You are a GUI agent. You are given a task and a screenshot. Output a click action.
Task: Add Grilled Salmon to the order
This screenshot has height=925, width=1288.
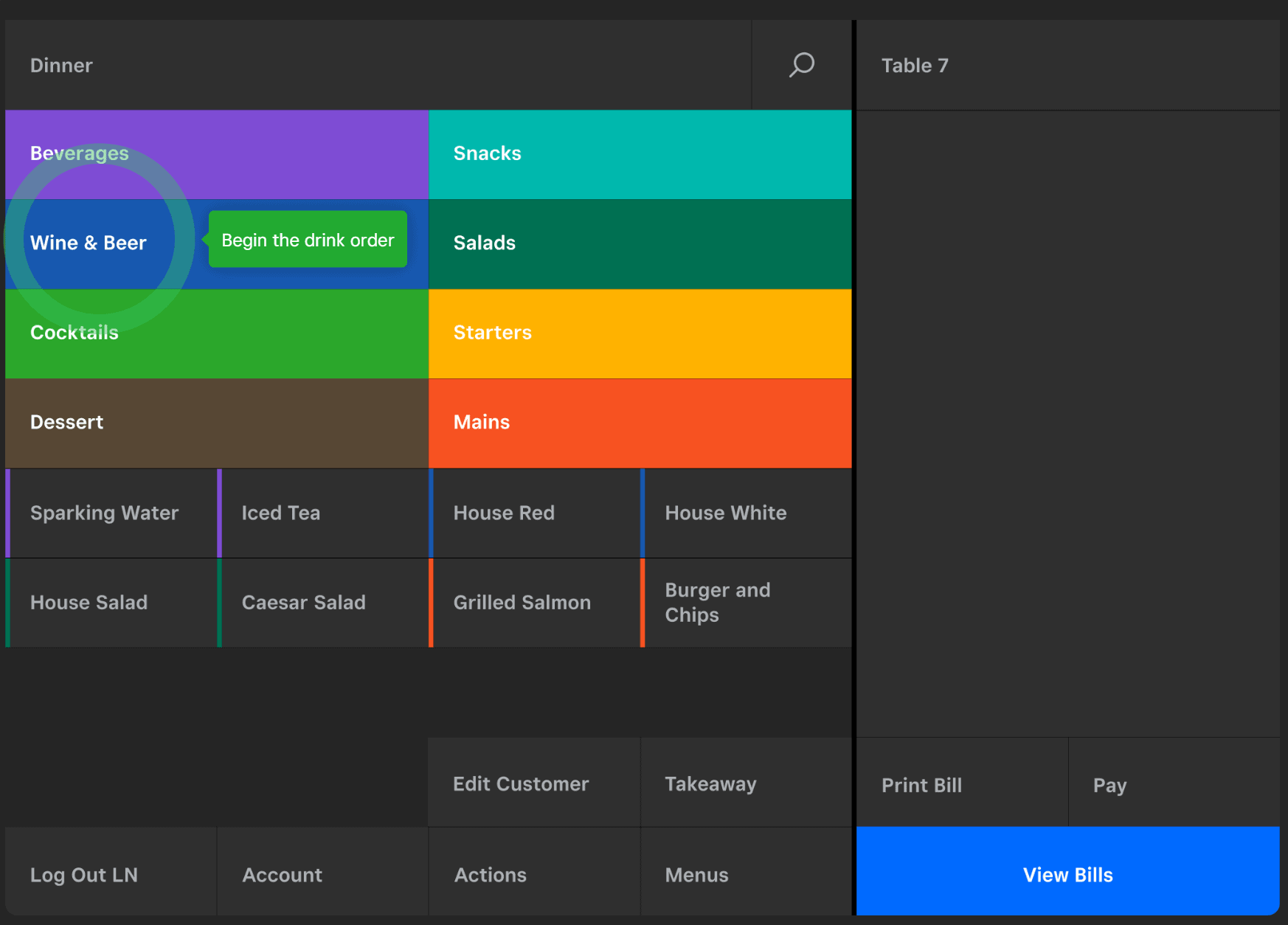tap(535, 603)
